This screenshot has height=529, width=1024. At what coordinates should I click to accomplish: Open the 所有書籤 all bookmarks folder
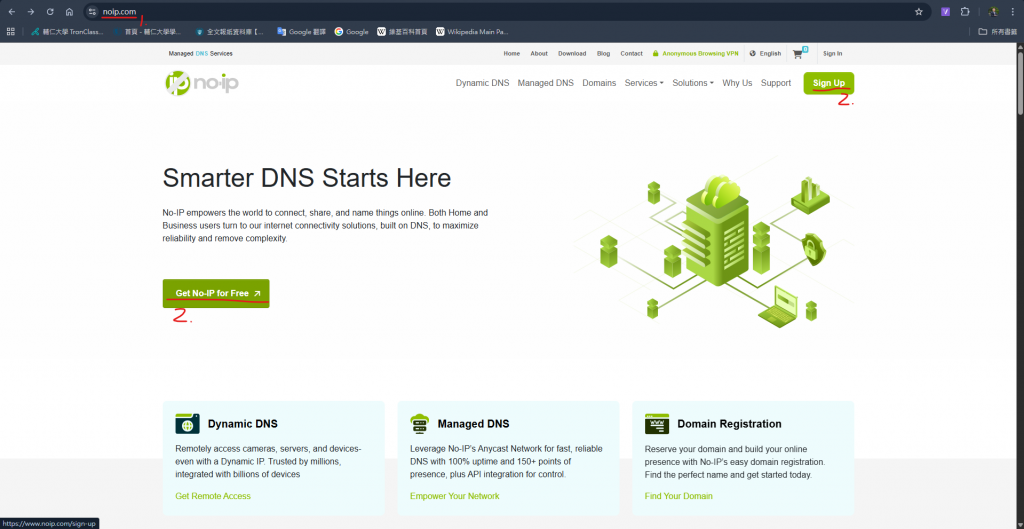point(997,31)
